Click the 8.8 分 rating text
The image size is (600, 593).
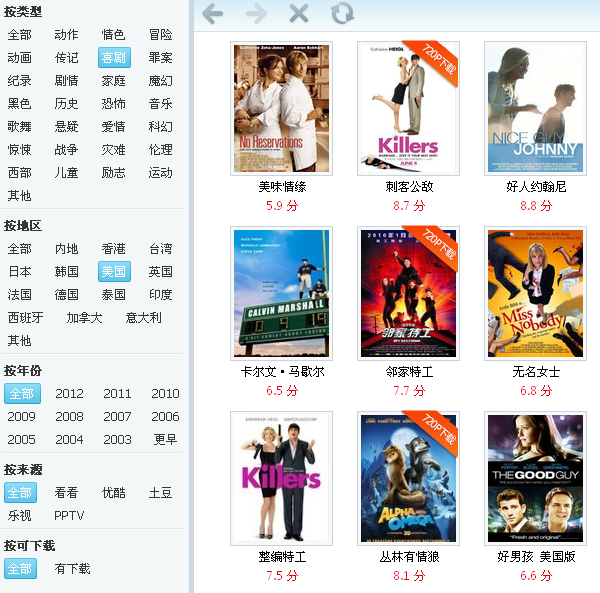(536, 206)
